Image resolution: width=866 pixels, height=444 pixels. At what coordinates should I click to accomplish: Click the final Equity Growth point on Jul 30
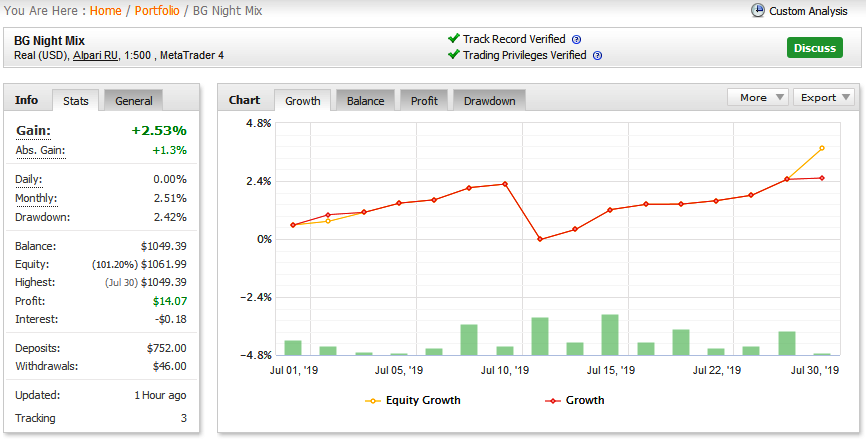pos(822,148)
